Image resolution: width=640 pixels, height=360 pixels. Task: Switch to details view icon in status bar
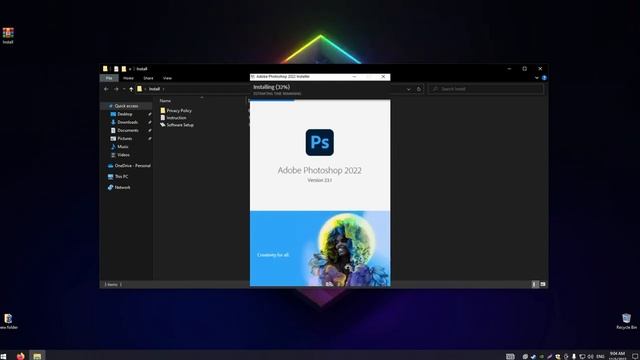coord(535,284)
